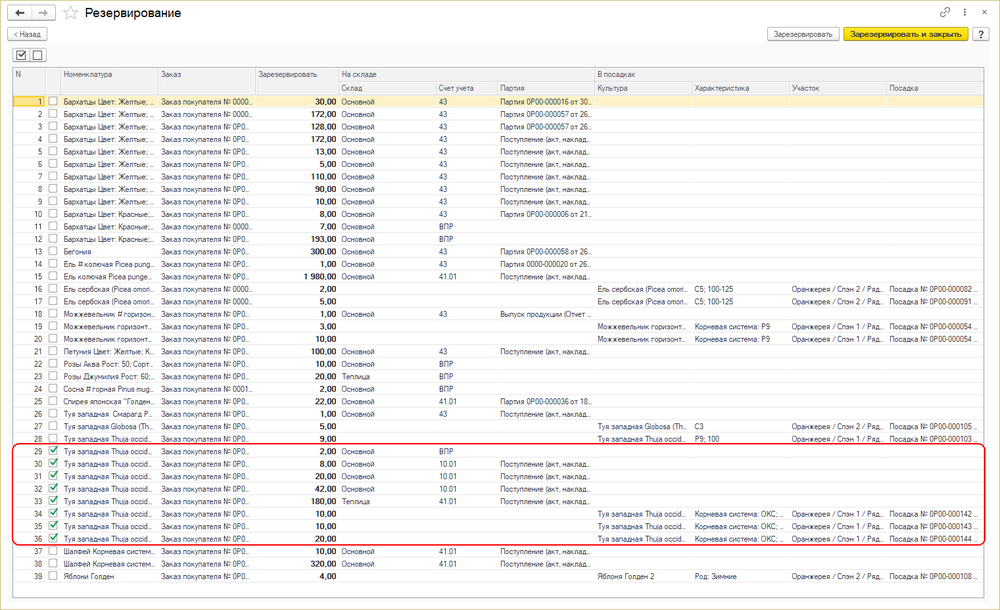Image resolution: width=1000 pixels, height=610 pixels.
Task: Click the back arrow navigation icon
Action: click(20, 13)
